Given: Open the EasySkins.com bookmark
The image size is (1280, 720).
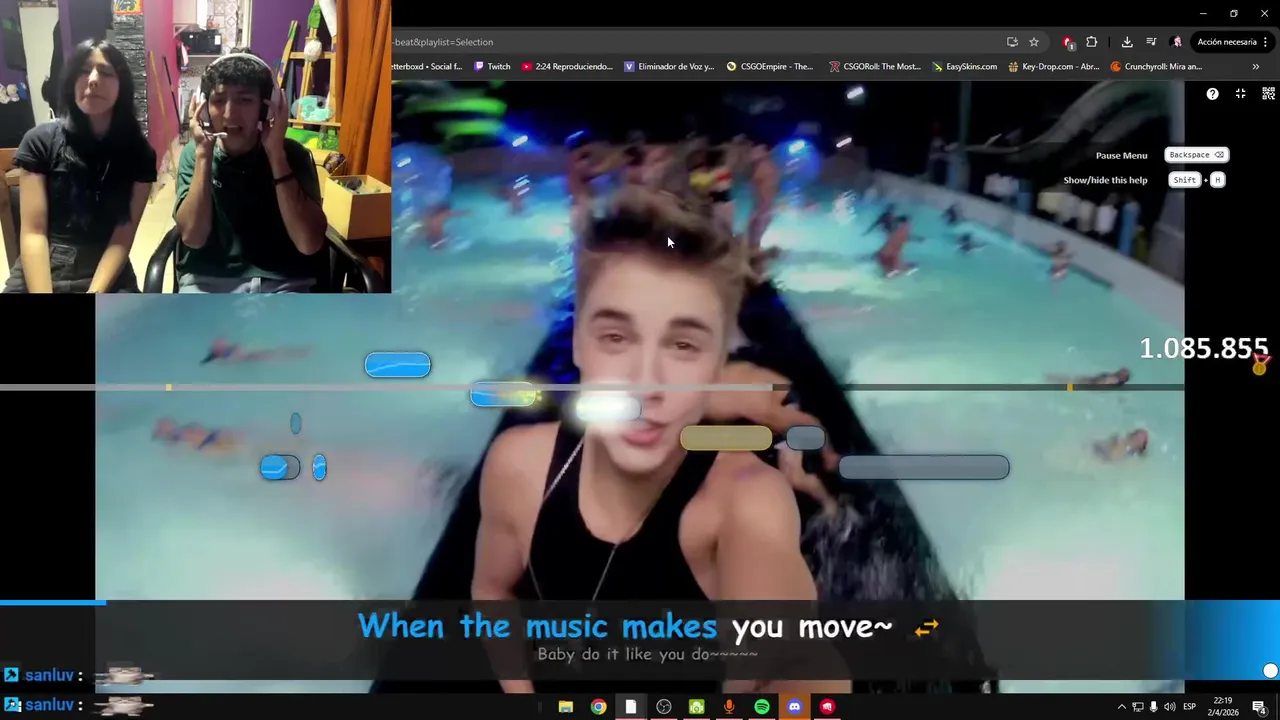Looking at the screenshot, I should (x=964, y=67).
